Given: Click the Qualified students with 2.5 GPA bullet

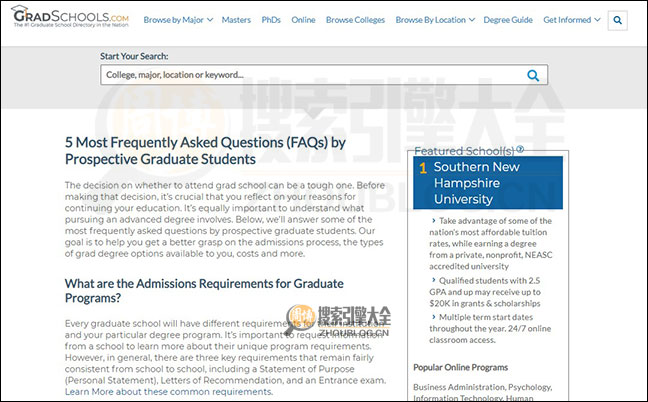Looking at the screenshot, I should pyautogui.click(x=485, y=292).
